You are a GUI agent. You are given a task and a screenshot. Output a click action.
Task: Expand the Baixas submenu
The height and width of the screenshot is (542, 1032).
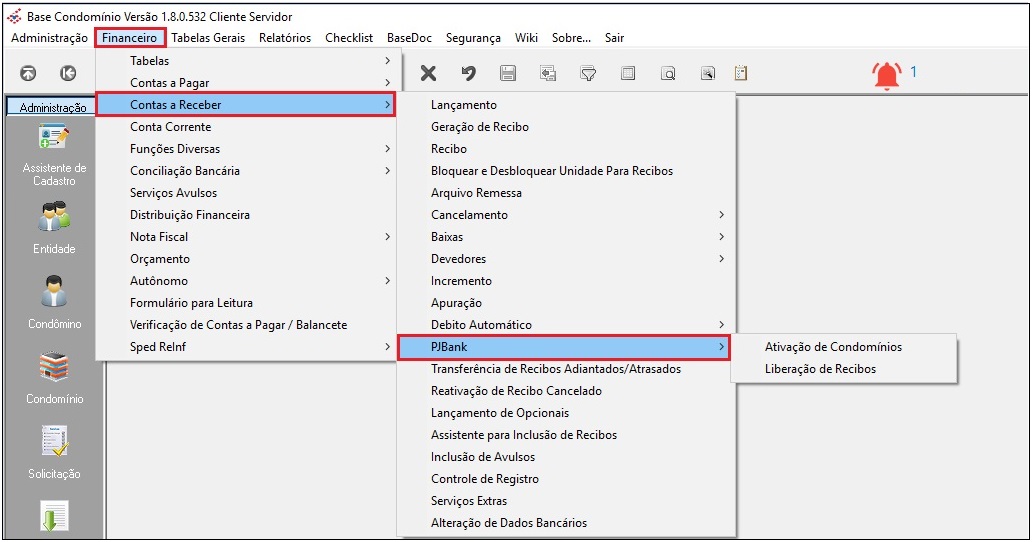pyautogui.click(x=566, y=237)
